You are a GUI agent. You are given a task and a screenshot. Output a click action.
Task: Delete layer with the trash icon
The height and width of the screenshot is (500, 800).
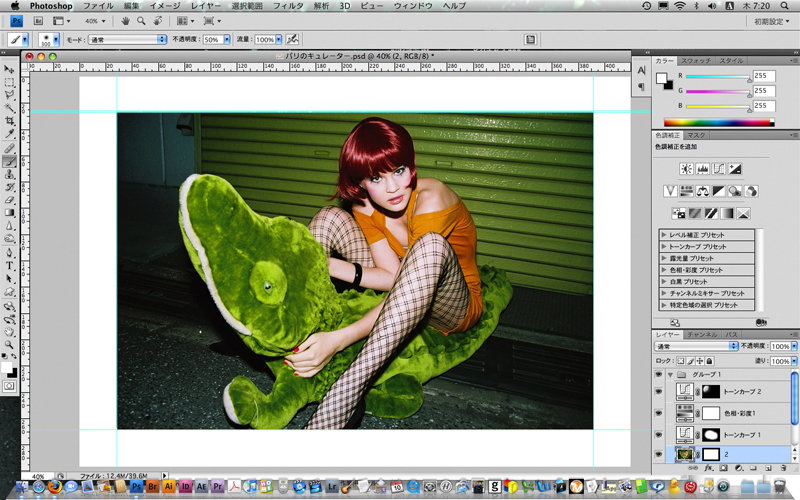[x=783, y=468]
